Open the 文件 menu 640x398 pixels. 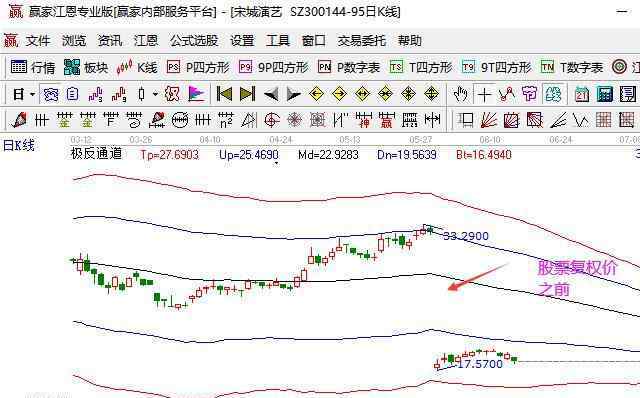38,40
